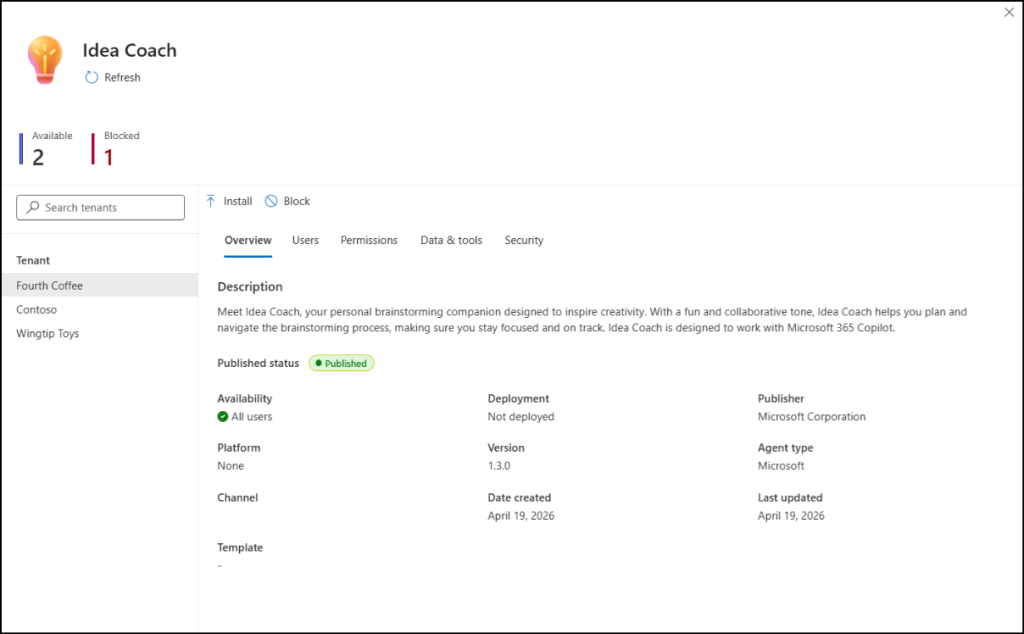Click the Idea Coach lightbulb icon

click(x=45, y=60)
